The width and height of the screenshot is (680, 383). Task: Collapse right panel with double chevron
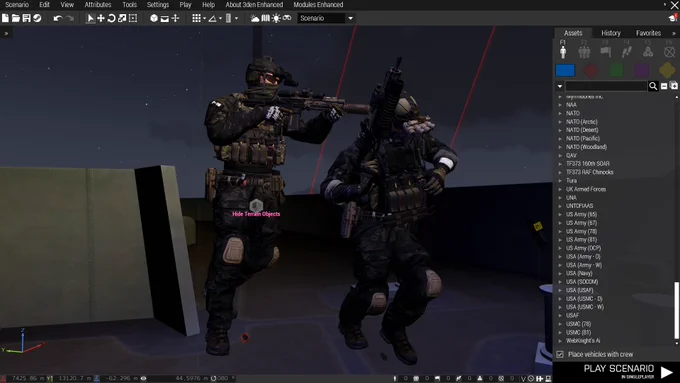674,33
